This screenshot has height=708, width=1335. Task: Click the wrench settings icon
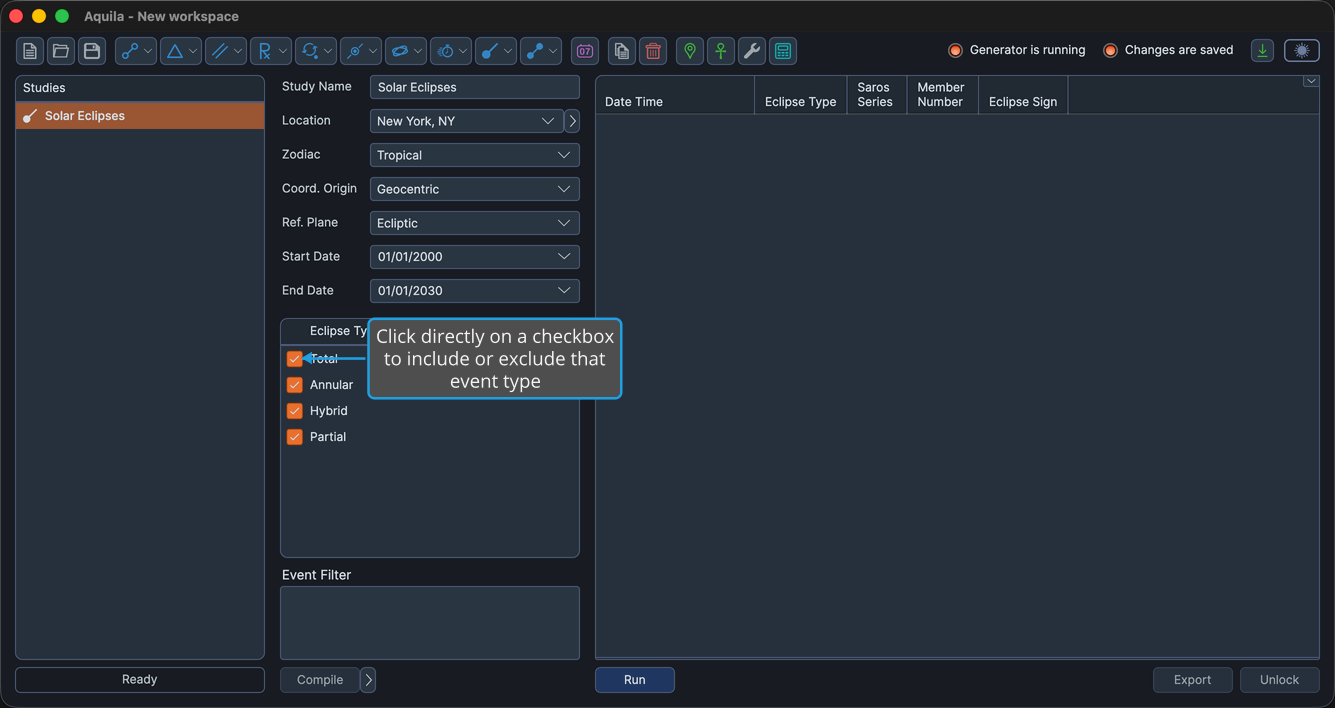click(x=752, y=51)
